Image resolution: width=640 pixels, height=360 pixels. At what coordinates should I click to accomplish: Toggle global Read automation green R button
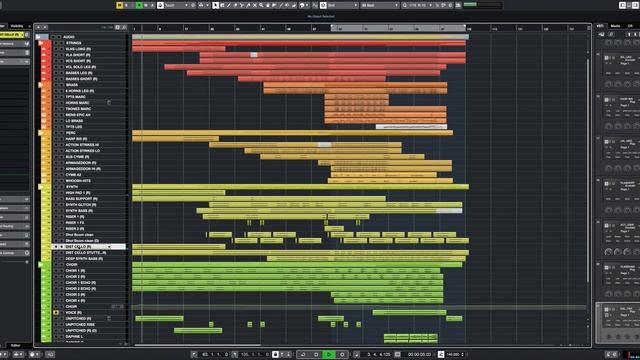click(139, 5)
